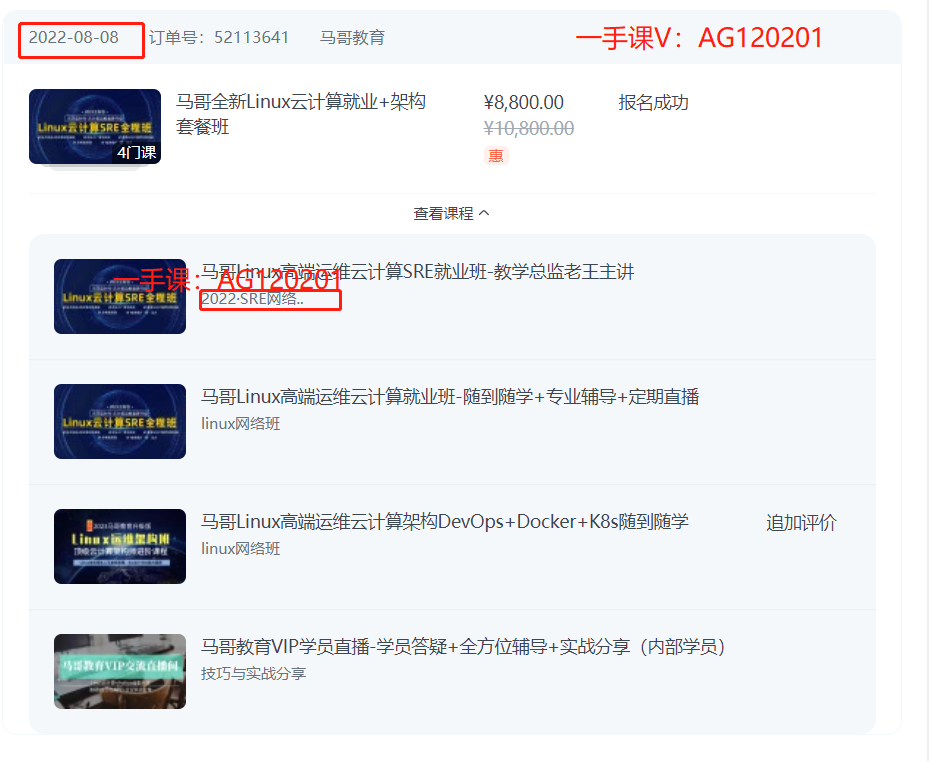Open the DevOps+Docker+K8s随到随学 course title

click(x=445, y=522)
